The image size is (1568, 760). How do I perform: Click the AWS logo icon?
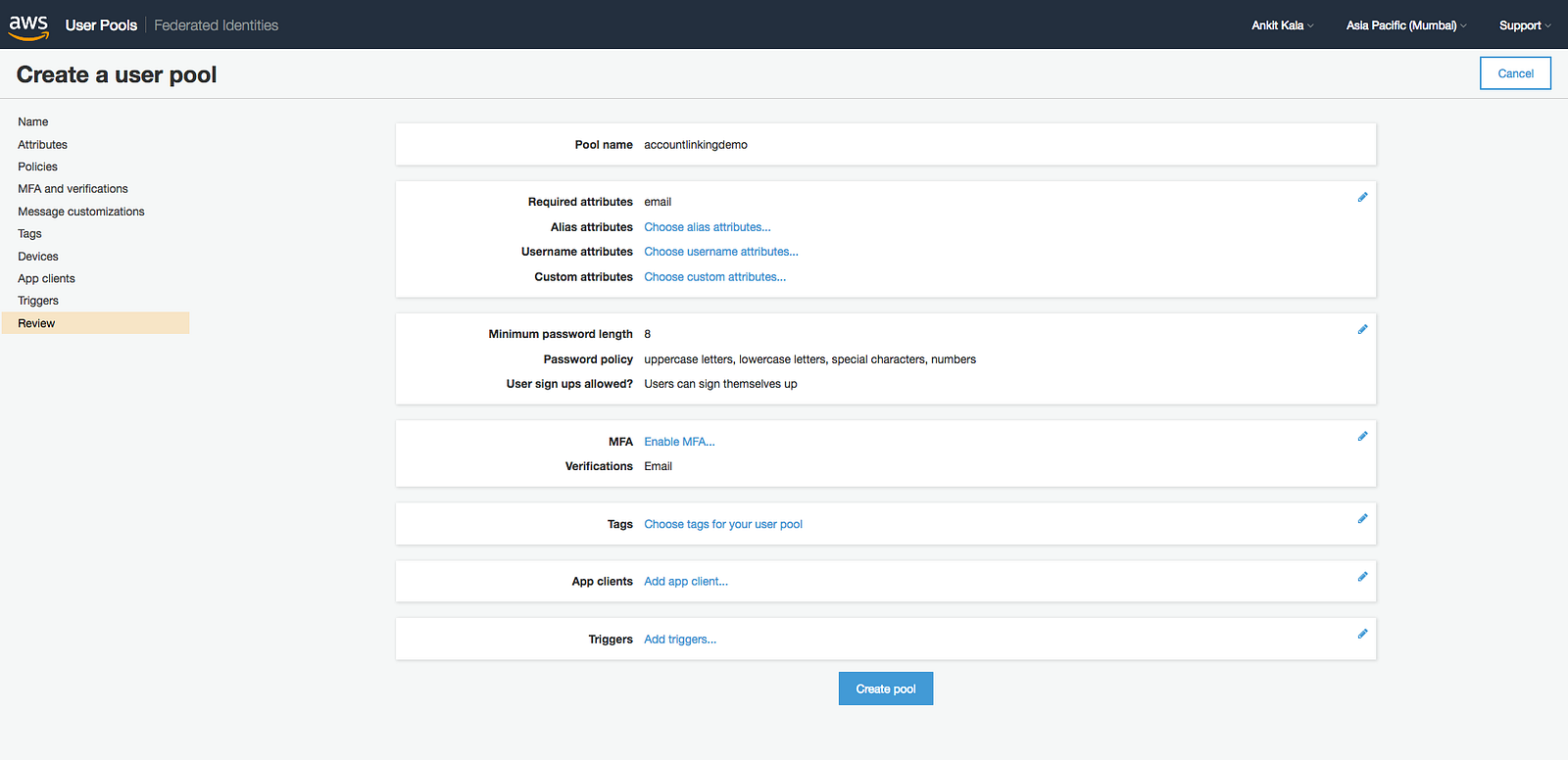pyautogui.click(x=28, y=26)
